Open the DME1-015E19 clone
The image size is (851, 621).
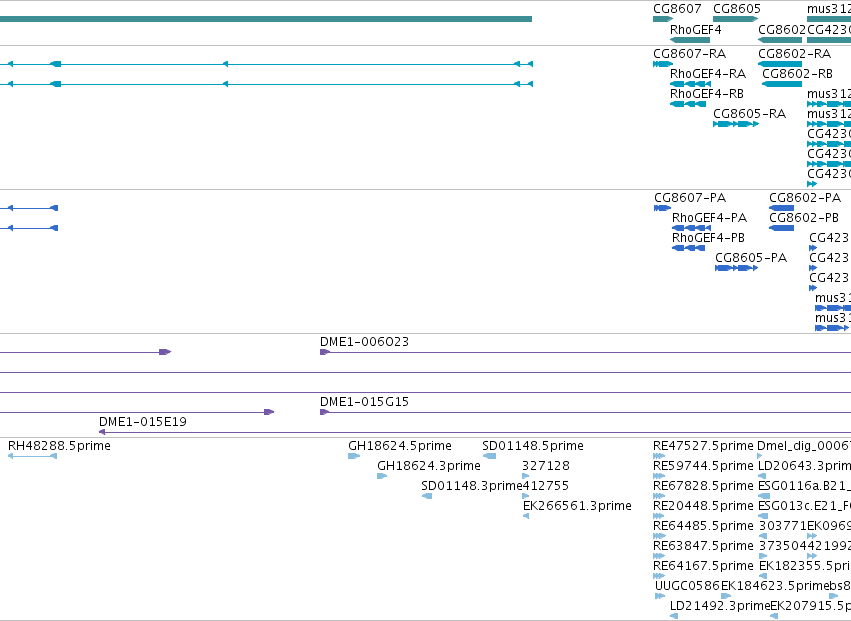143,422
